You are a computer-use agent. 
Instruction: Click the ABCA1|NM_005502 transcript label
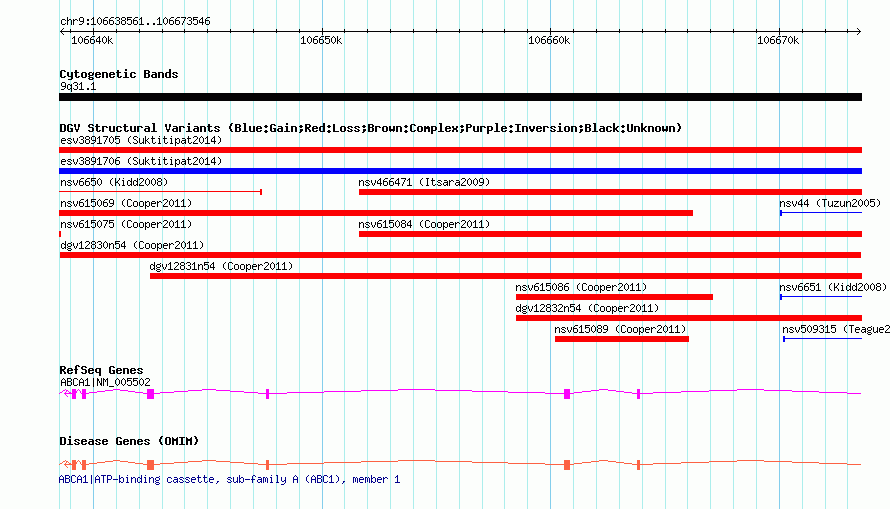[105, 382]
